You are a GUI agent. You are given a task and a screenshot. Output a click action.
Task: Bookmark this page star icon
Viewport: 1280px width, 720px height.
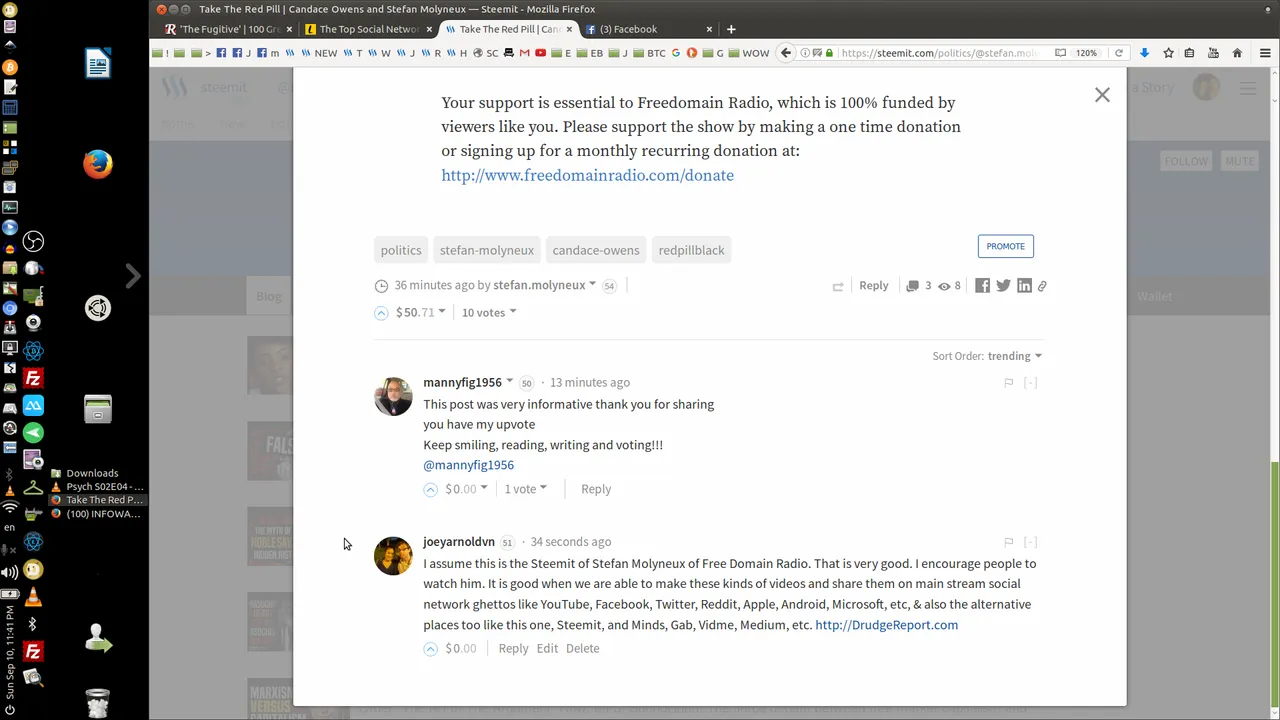tap(1167, 53)
